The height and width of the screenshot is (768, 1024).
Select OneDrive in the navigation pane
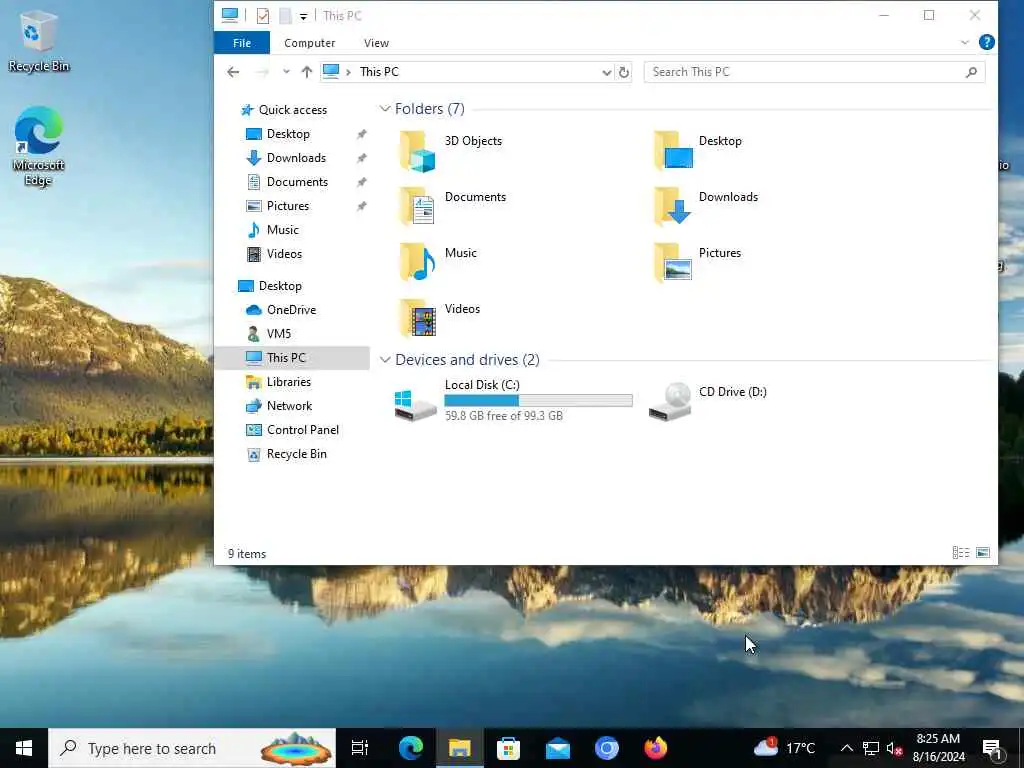tap(292, 310)
